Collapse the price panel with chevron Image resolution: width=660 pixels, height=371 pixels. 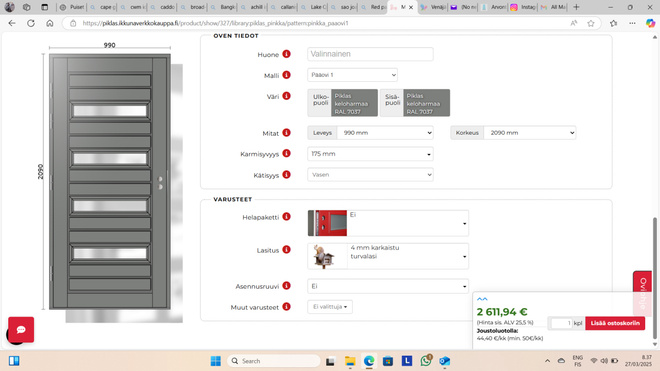482,299
